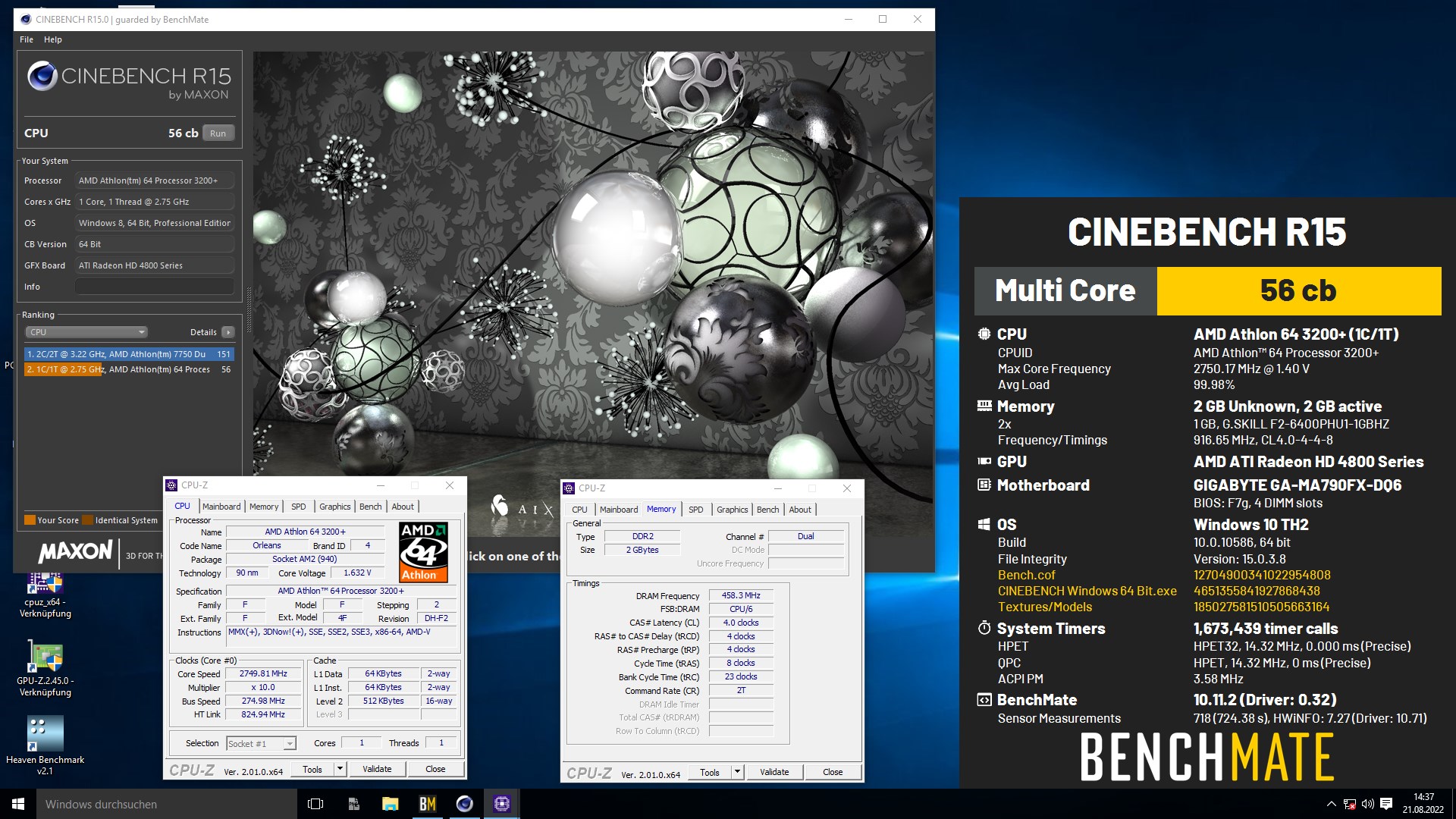Image resolution: width=1456 pixels, height=819 pixels.
Task: Open the Store taskbar icon
Action: (353, 804)
